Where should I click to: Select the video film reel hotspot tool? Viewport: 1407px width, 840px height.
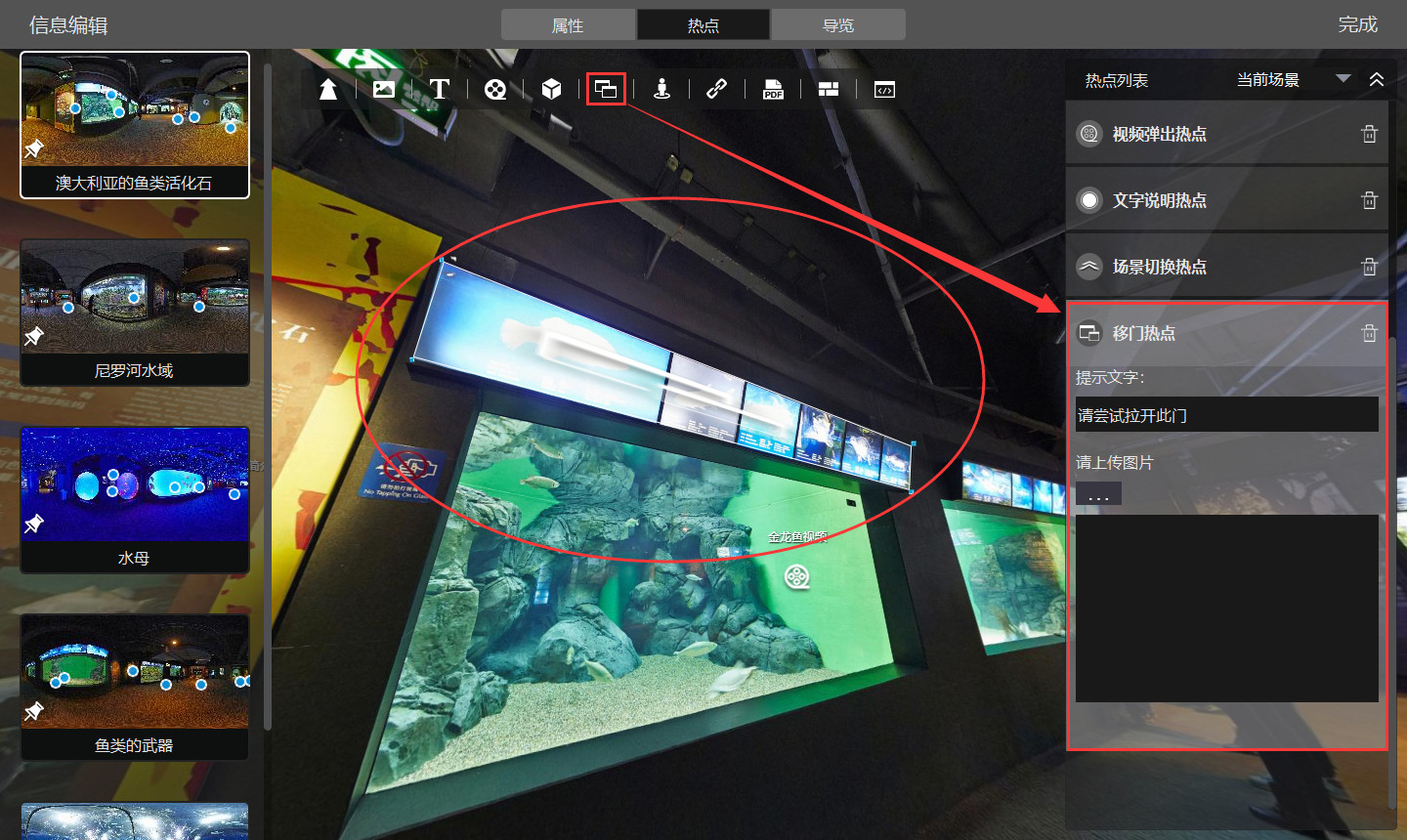pyautogui.click(x=495, y=90)
